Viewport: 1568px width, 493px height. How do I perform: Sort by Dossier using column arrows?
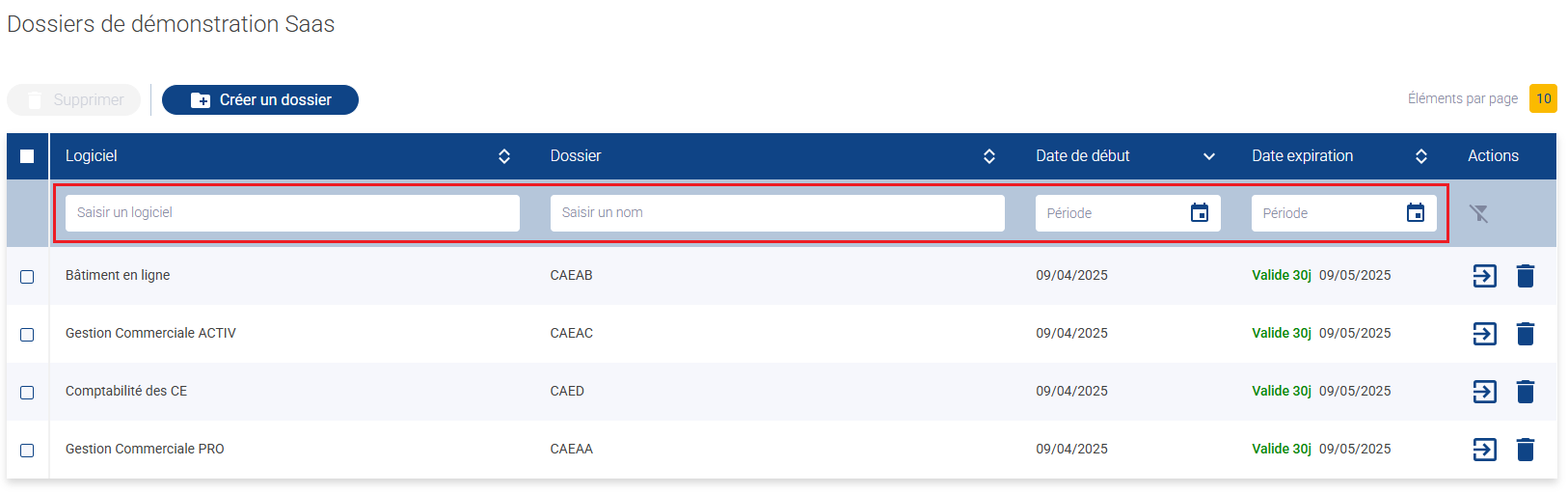(989, 156)
